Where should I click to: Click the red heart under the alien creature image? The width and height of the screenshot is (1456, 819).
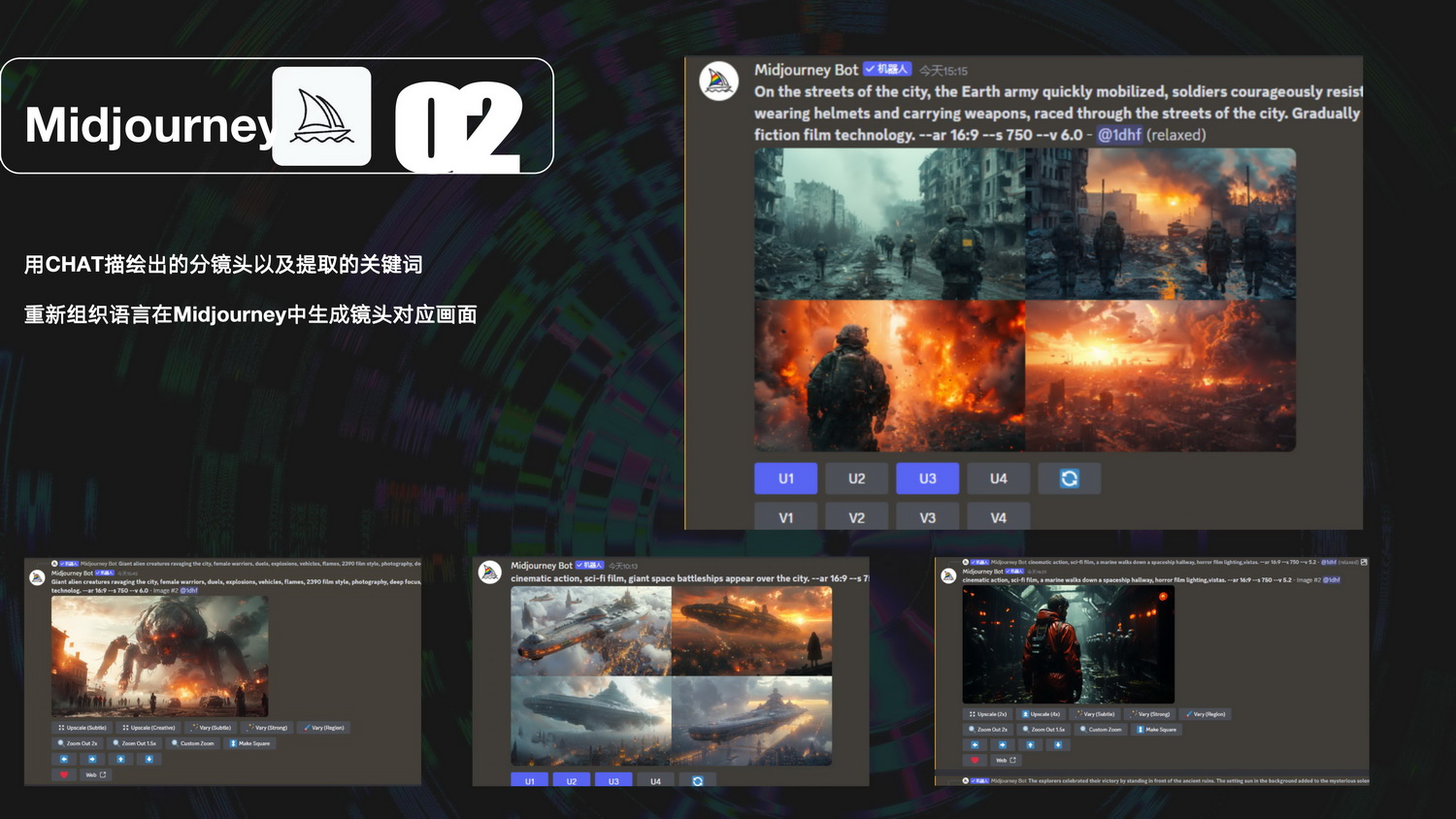[x=64, y=774]
